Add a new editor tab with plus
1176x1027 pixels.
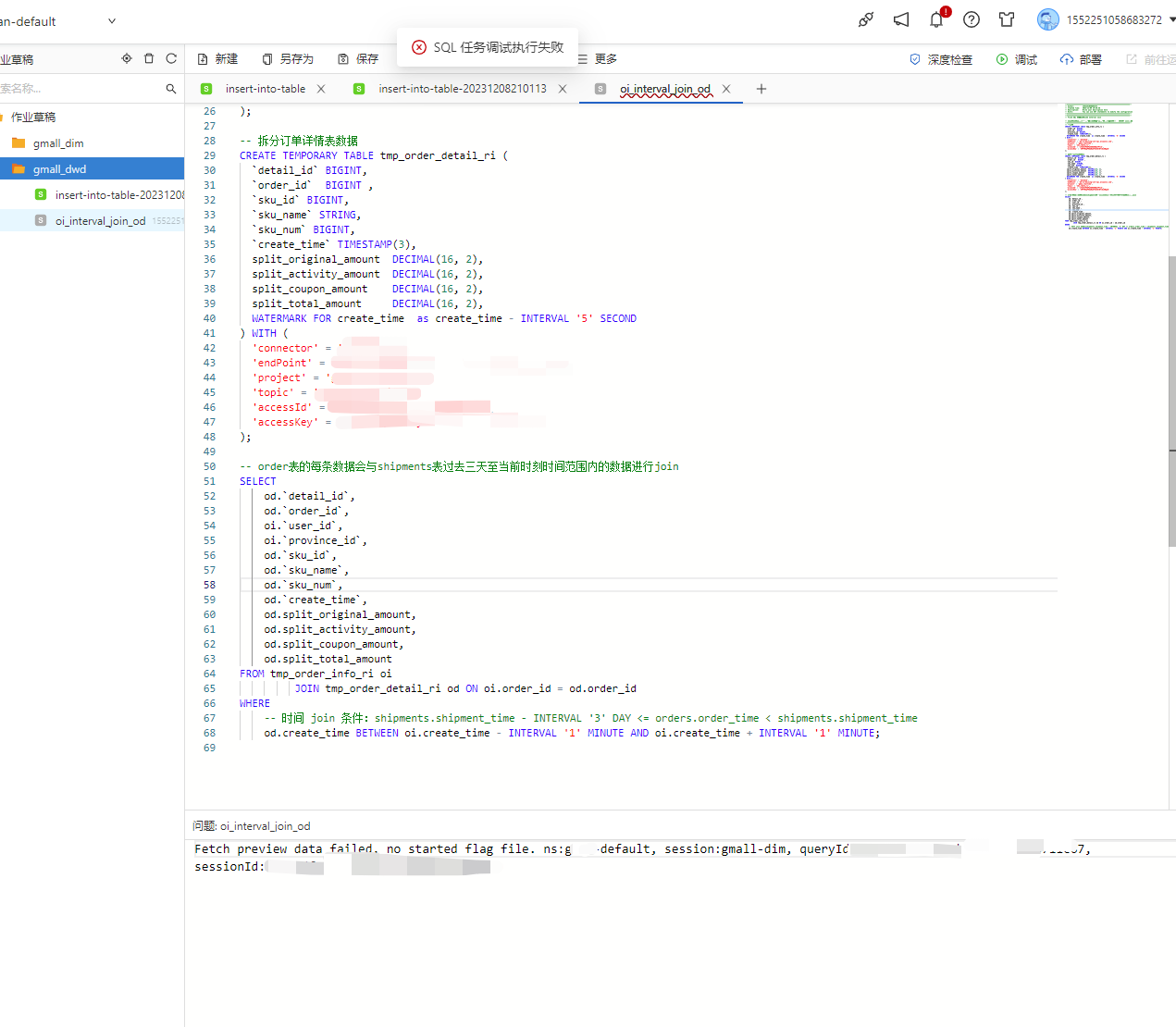(x=761, y=89)
